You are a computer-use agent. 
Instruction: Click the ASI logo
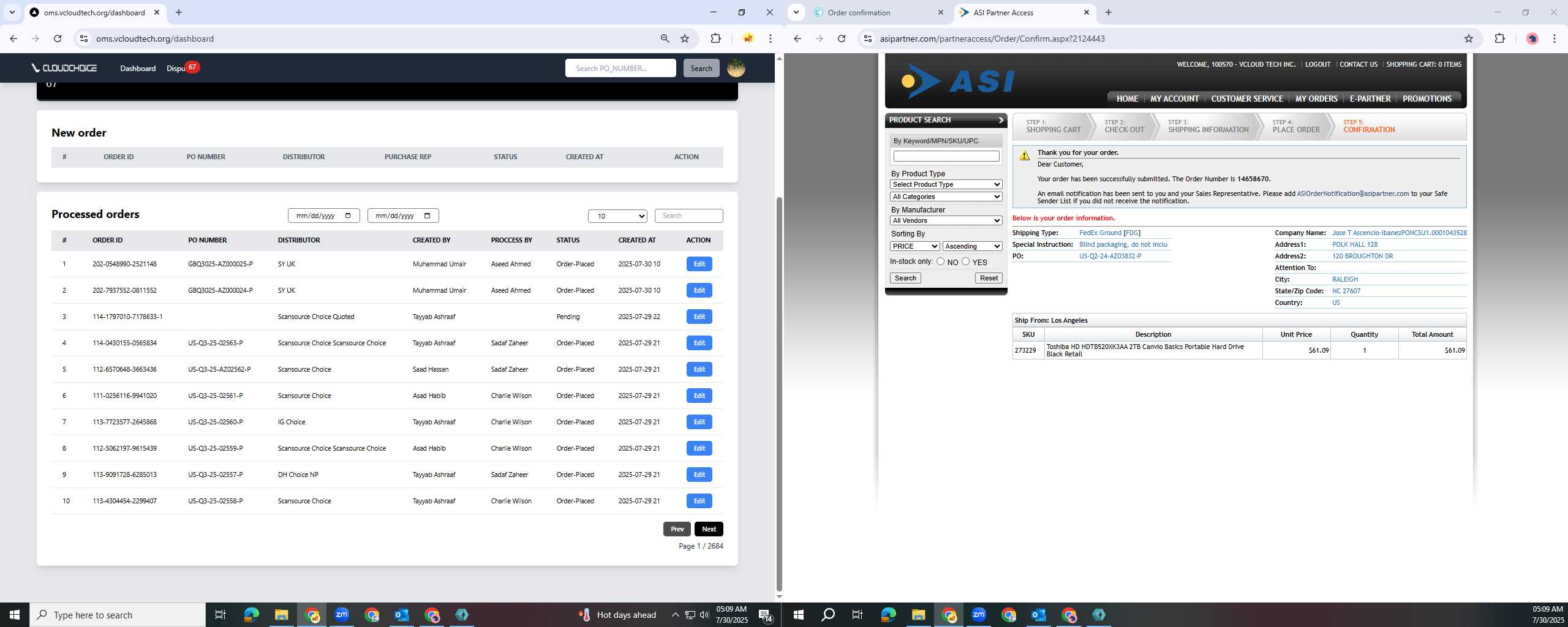click(x=958, y=81)
